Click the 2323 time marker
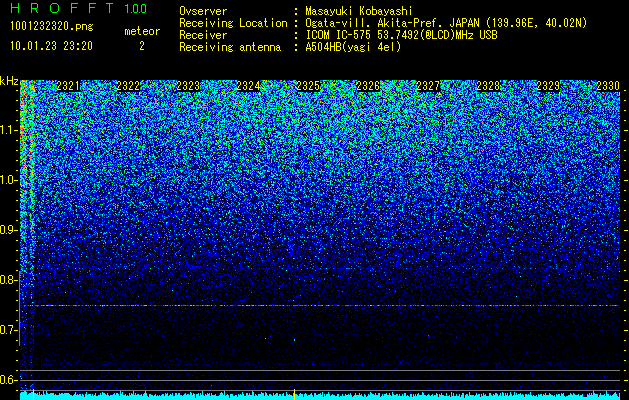The width and height of the screenshot is (629, 400). (188, 86)
